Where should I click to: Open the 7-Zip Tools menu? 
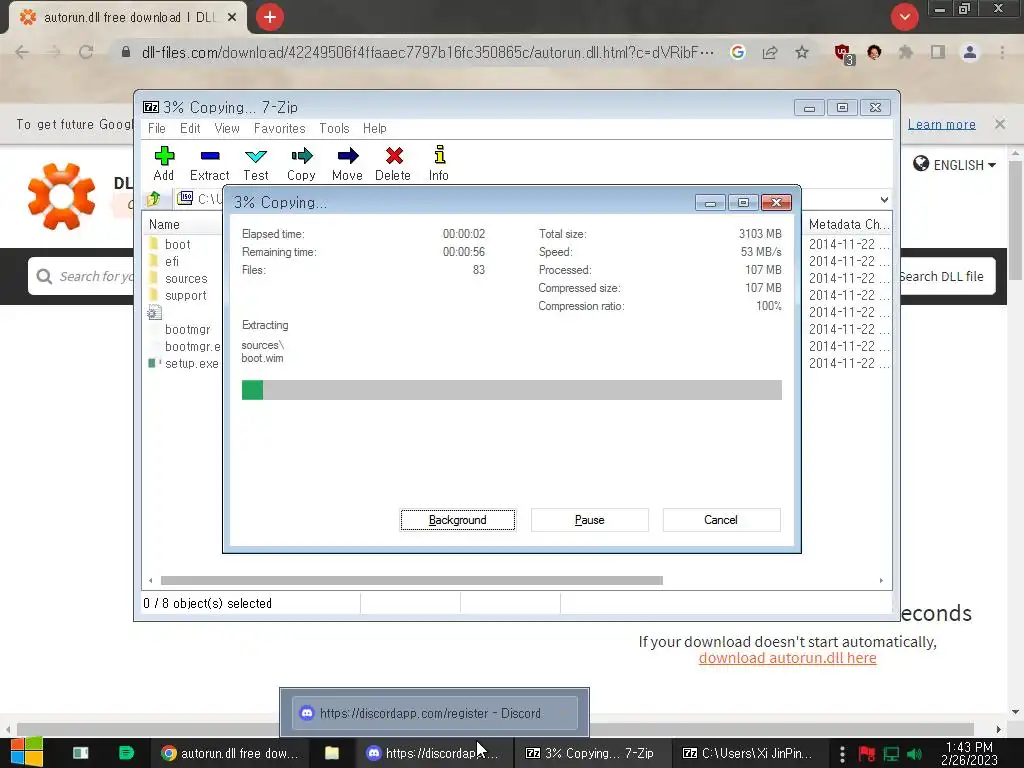(x=334, y=128)
